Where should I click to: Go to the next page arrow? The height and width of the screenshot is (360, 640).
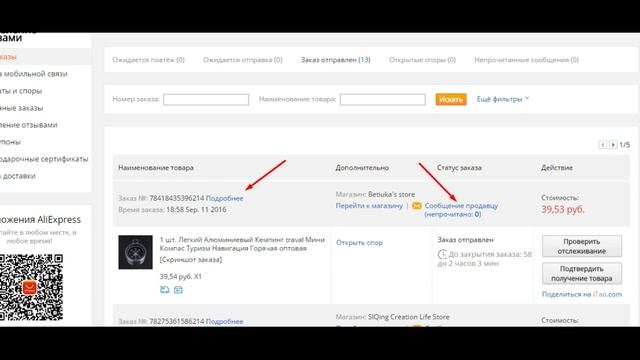click(x=613, y=144)
